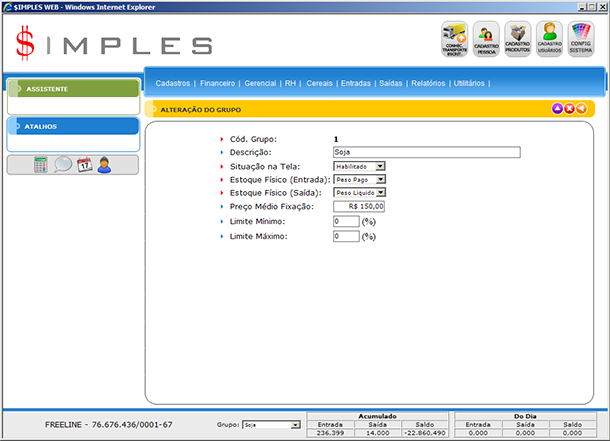Open Conhec. Transporte icon with truck
The image size is (610, 441).
coord(455,40)
